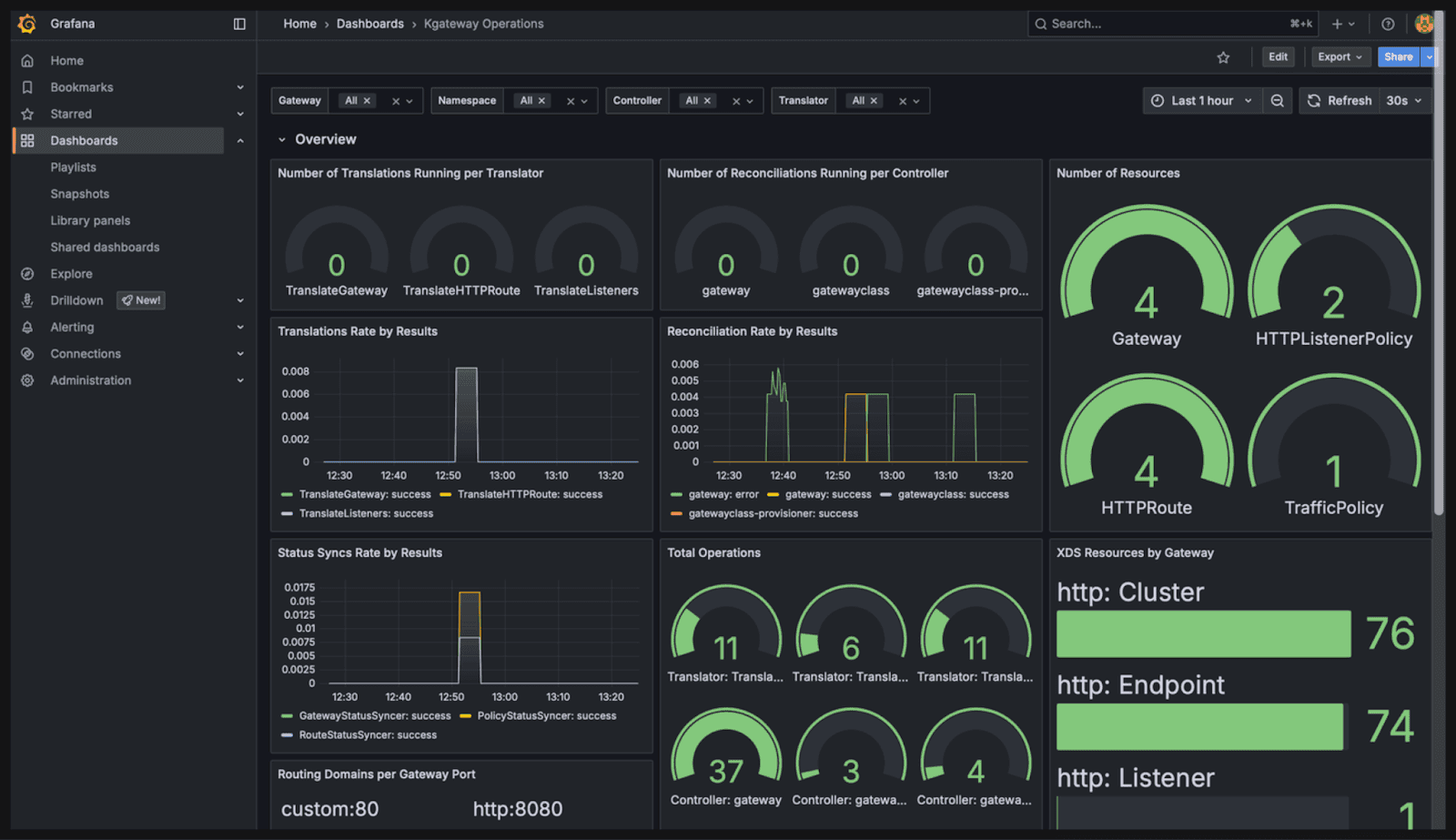1456x840 pixels.
Task: Collapse the sidebar using the panel toggle icon
Action: (x=238, y=23)
